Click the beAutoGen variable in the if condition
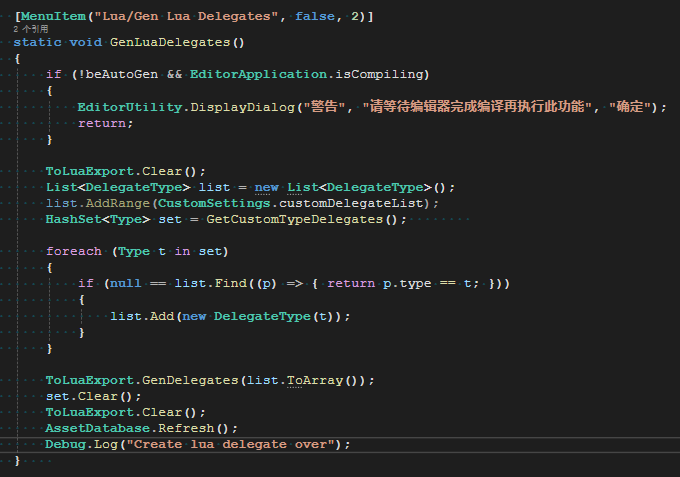Viewport: 680px width, 477px height. pyautogui.click(x=123, y=75)
